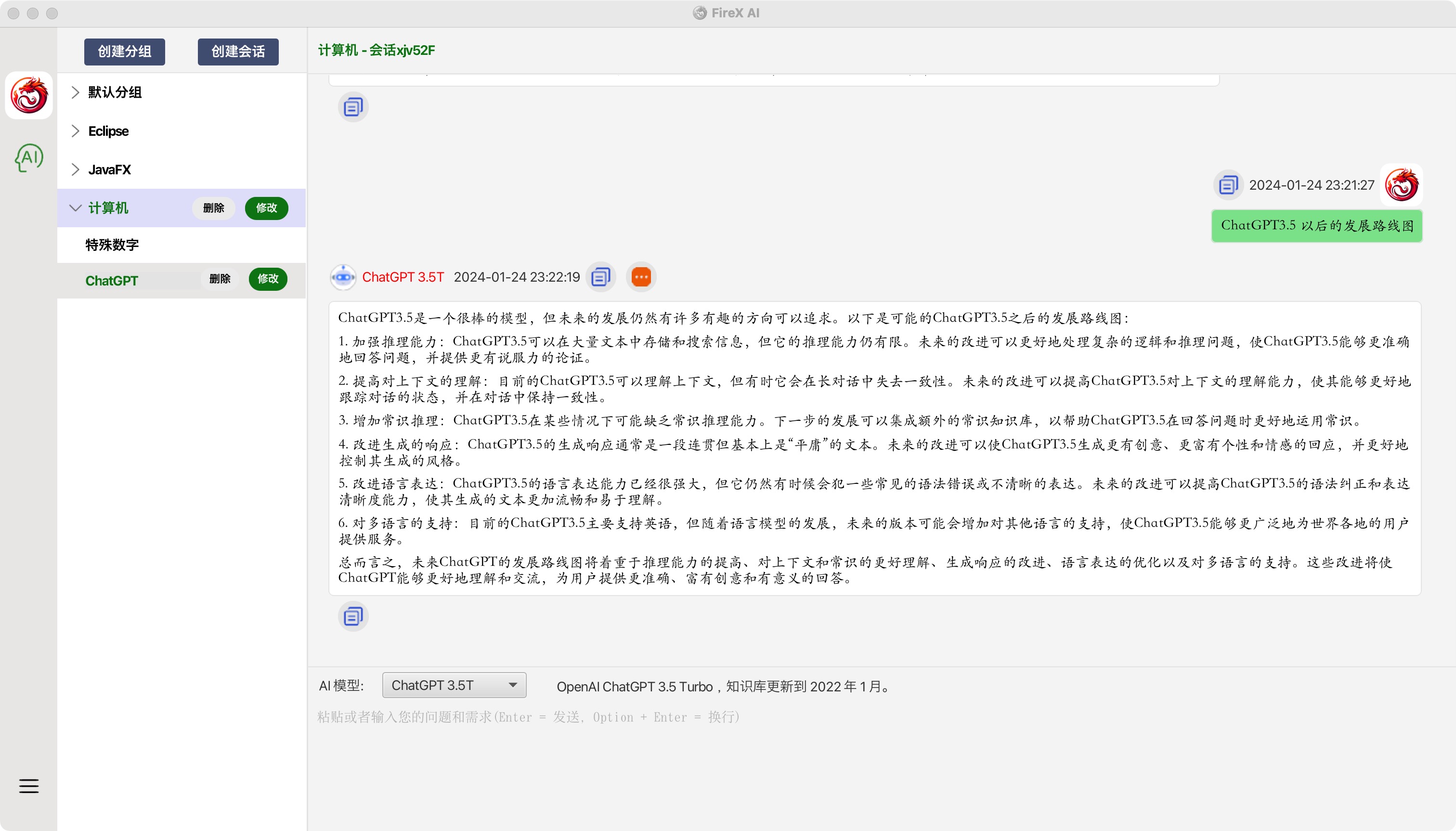The image size is (1456, 831).
Task: Select the 特殊数字 conversation
Action: tap(182, 245)
